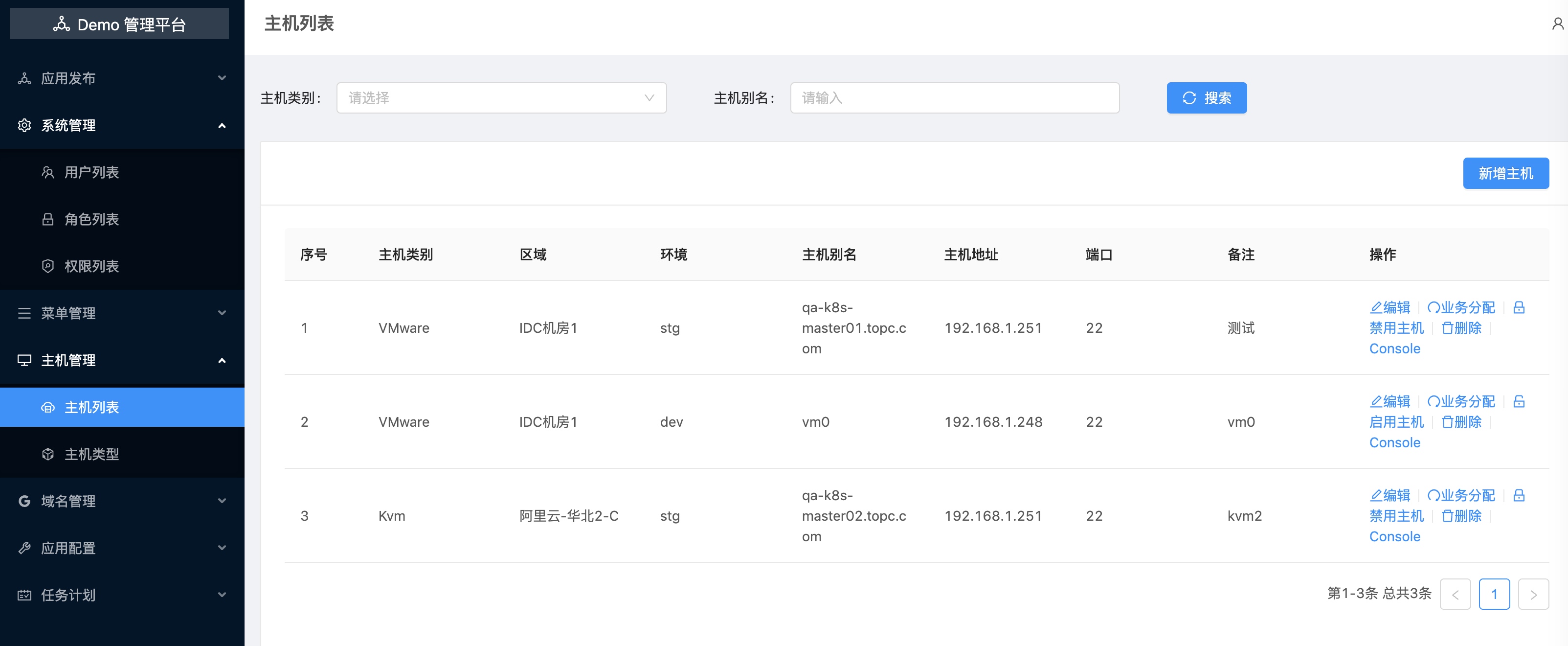1568x646 pixels.
Task: Click the 权限列表 shield icon
Action: pos(48,266)
